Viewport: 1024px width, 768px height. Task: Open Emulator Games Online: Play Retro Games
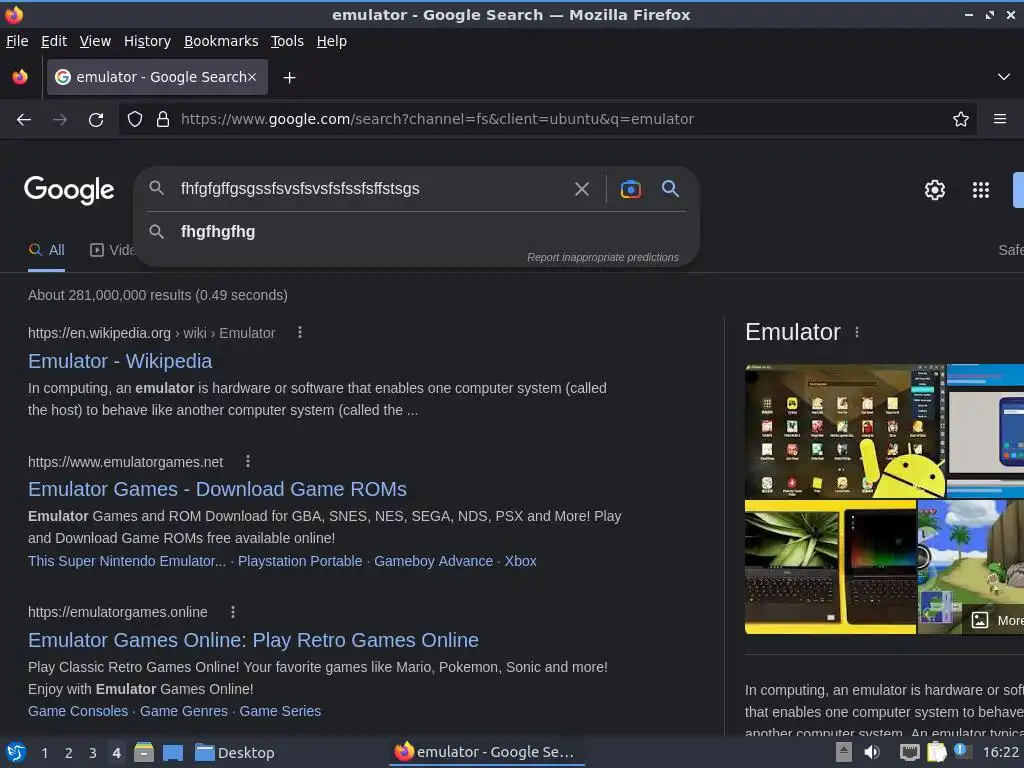253,640
